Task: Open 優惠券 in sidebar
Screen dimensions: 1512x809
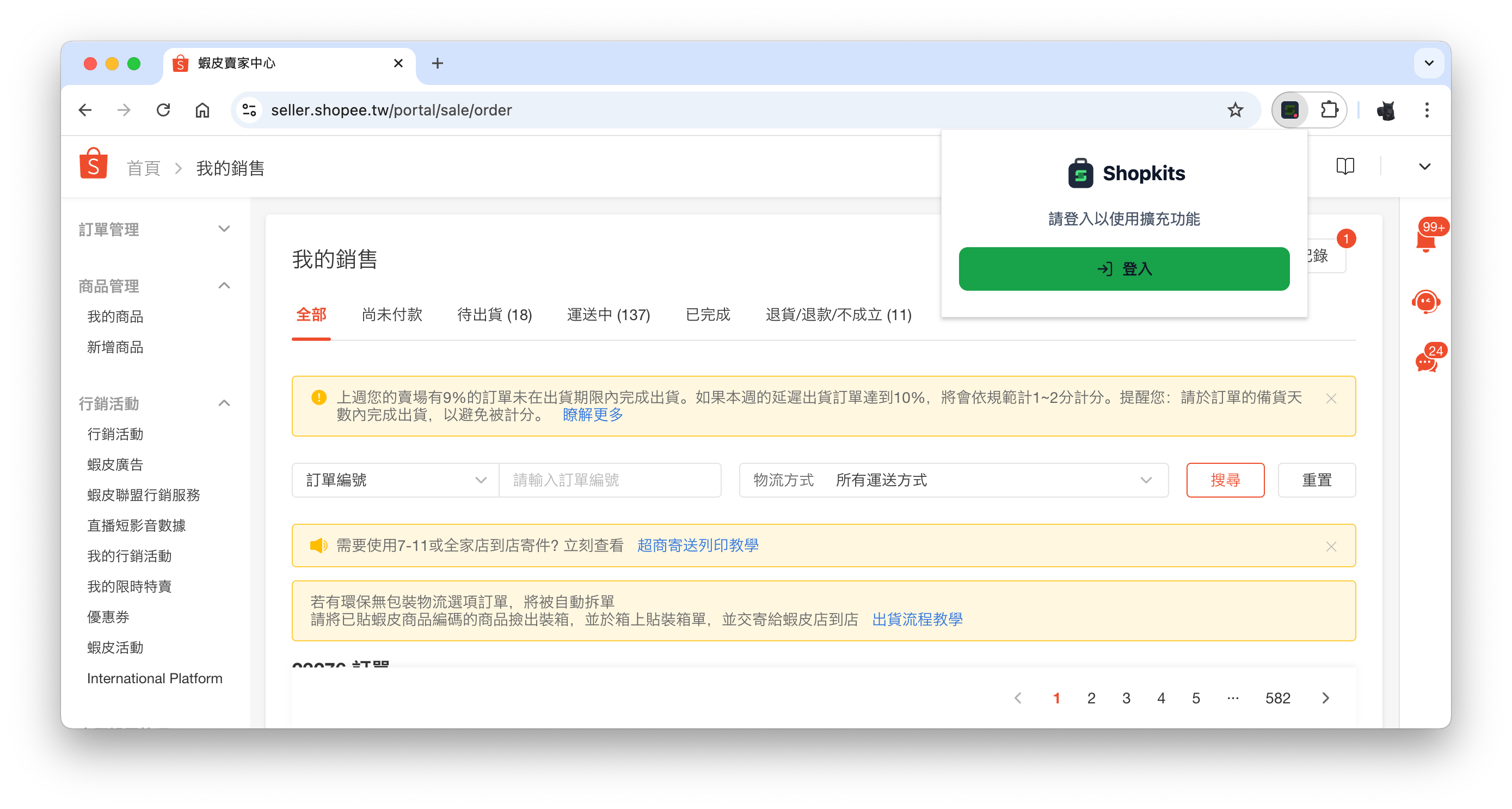Action: point(108,617)
